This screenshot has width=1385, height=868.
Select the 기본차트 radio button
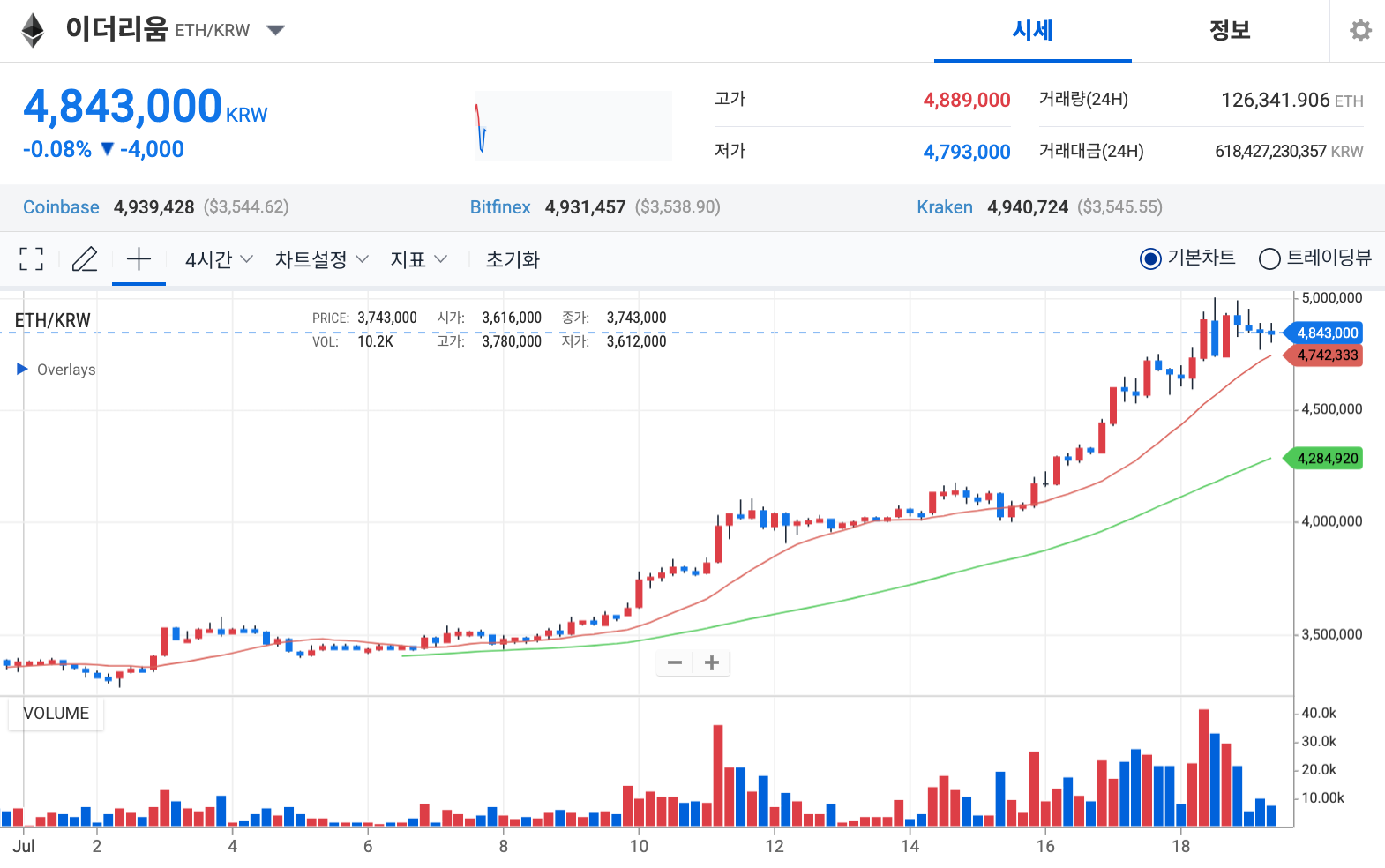1150,258
